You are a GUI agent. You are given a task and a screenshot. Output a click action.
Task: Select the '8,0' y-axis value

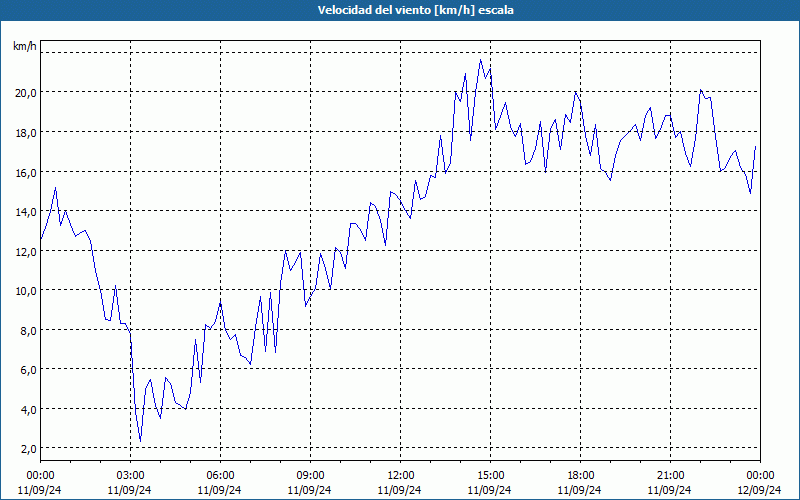point(28,331)
